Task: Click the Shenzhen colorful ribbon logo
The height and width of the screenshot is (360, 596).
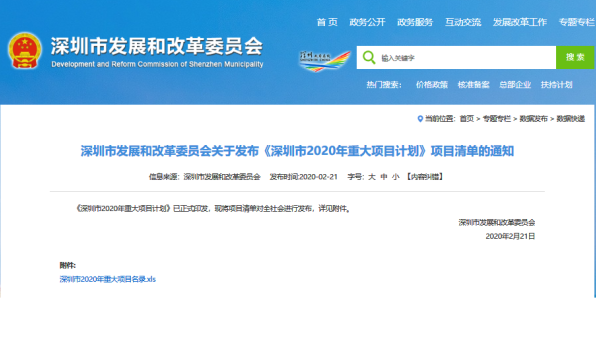Action: pyautogui.click(x=324, y=61)
